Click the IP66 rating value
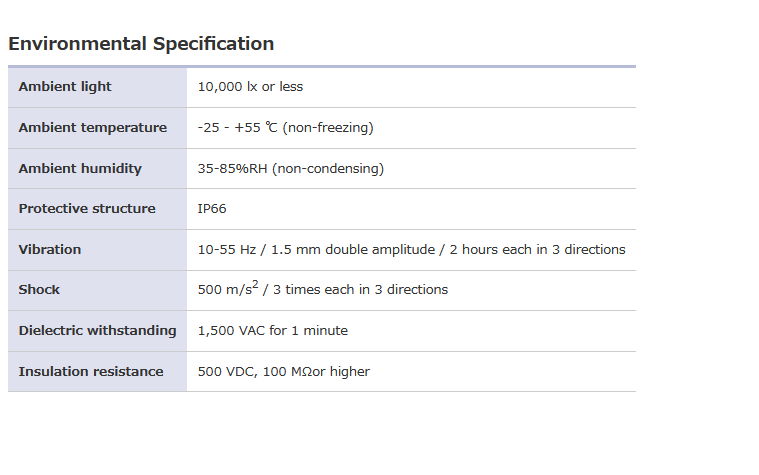 point(212,209)
